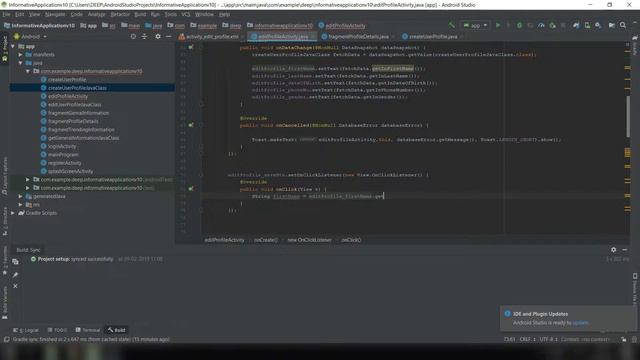Open the Logcat tool window
This screenshot has height=360, width=640.
point(26,330)
